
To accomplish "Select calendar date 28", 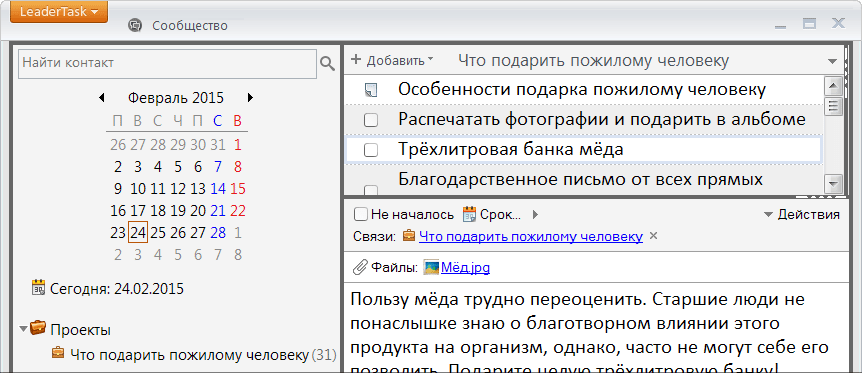I will (x=218, y=233).
